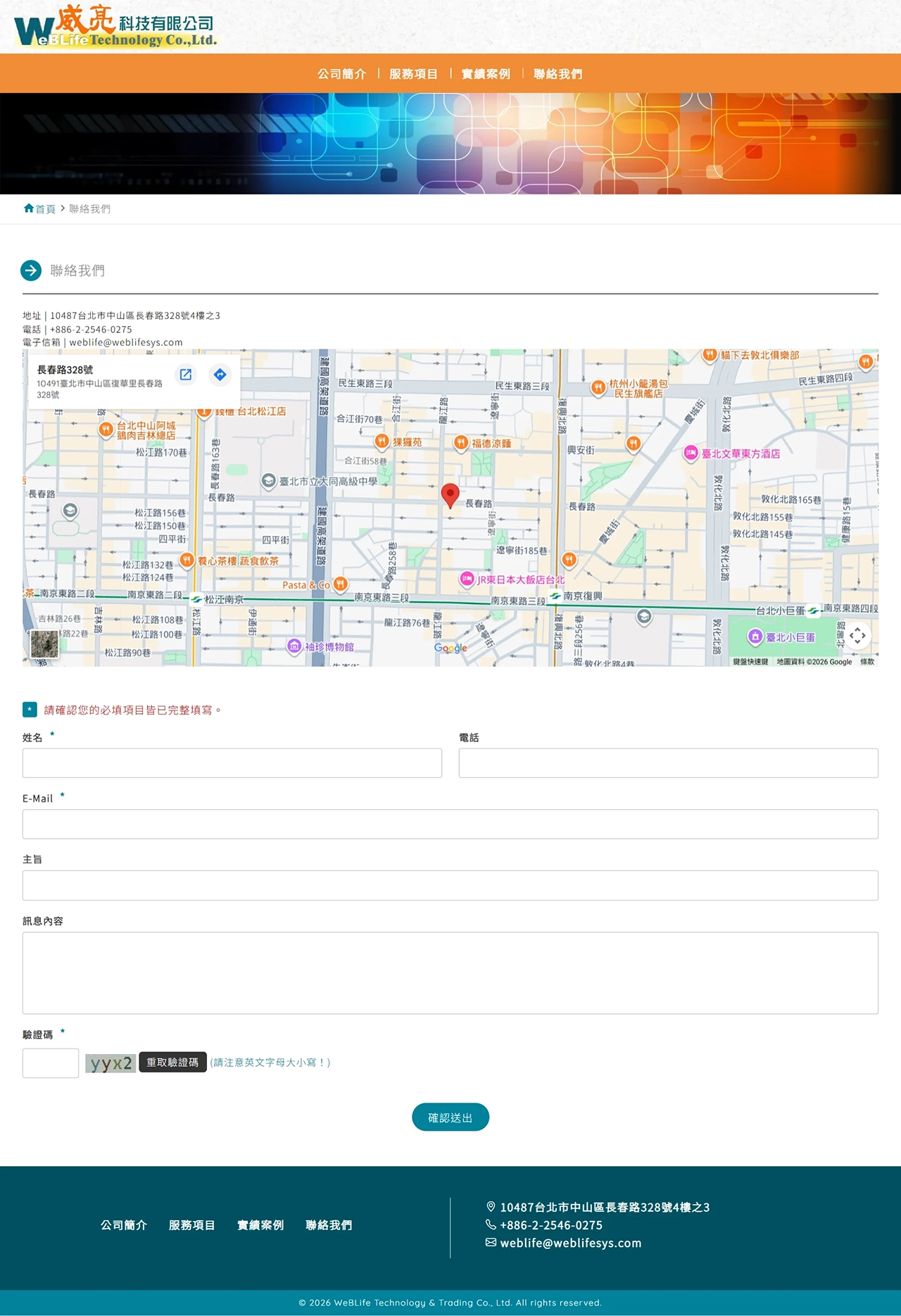Click the home icon in the breadcrumb
Screen dimensions: 901x1316
coord(29,208)
